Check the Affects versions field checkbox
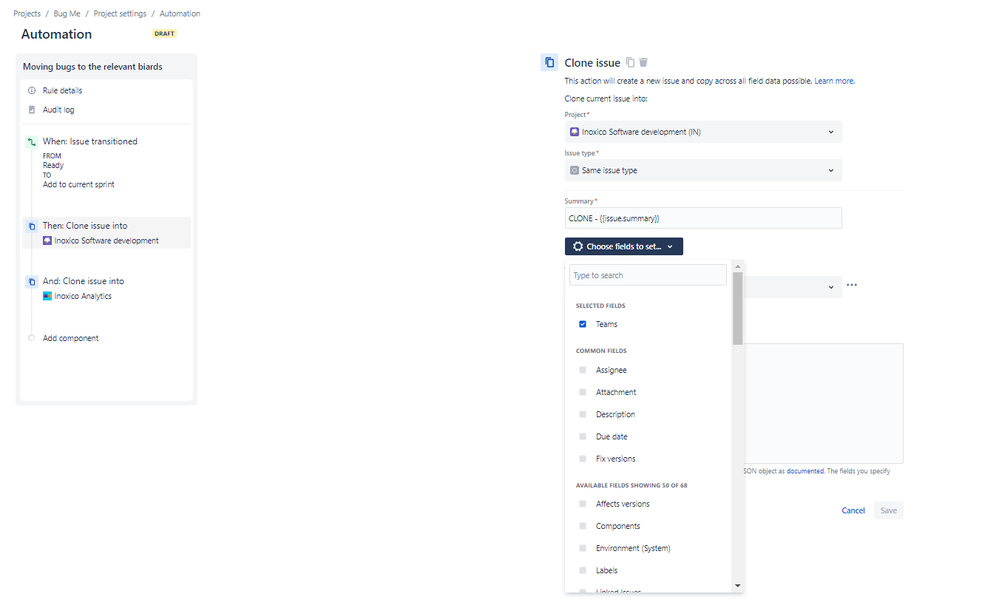 coord(582,504)
